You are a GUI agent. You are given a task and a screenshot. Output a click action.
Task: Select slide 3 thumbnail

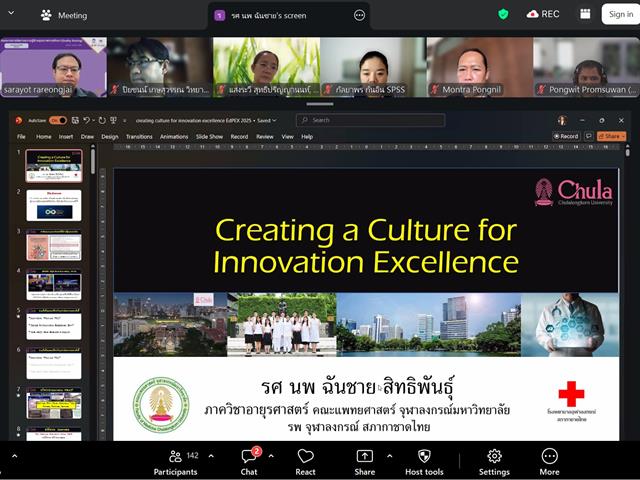(x=53, y=245)
